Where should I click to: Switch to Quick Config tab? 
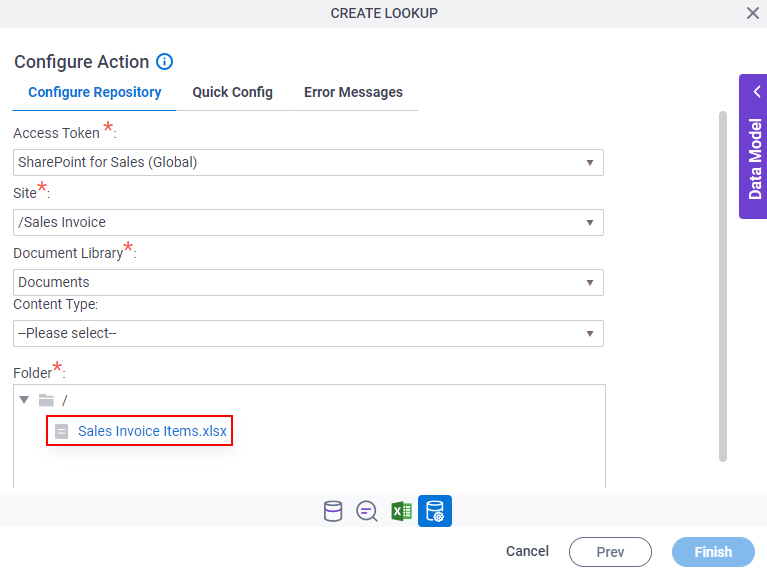232,92
